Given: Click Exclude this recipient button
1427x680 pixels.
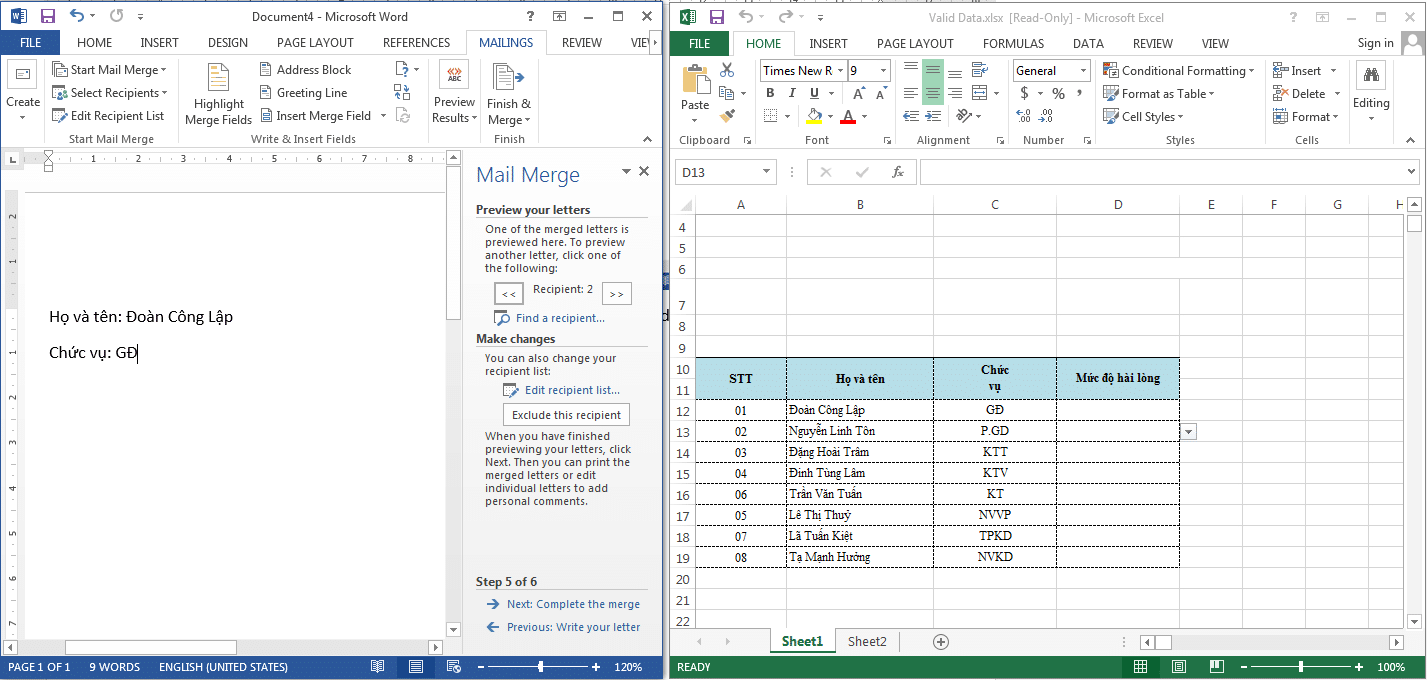Looking at the screenshot, I should tap(566, 415).
